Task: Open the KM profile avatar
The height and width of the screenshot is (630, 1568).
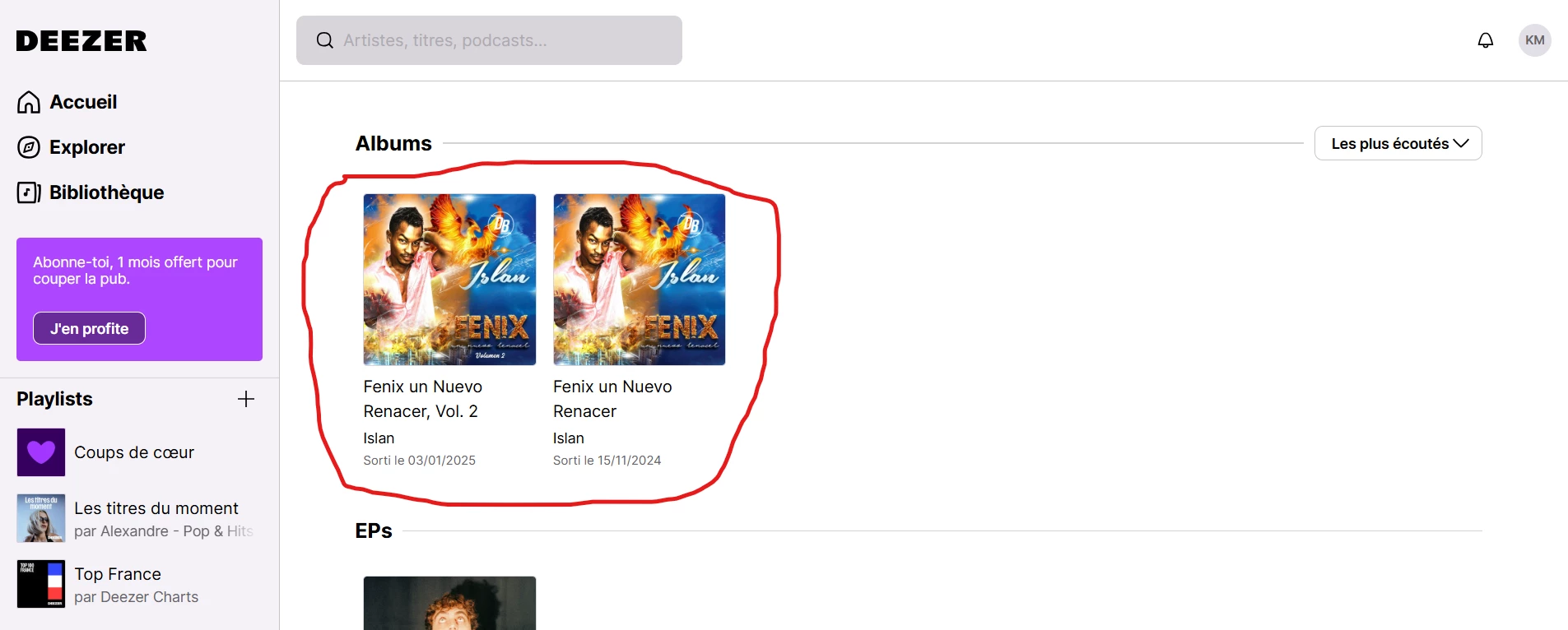Action: [x=1535, y=40]
